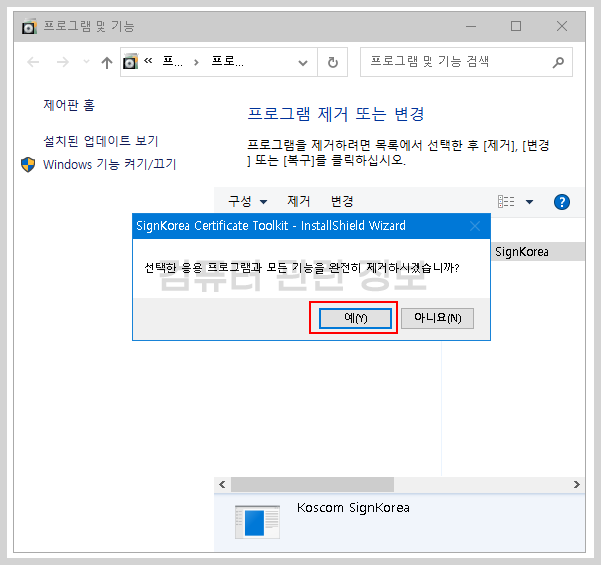Image resolution: width=601 pixels, height=565 pixels.
Task: Open the 제어판 홈 link
Action: [x=69, y=105]
